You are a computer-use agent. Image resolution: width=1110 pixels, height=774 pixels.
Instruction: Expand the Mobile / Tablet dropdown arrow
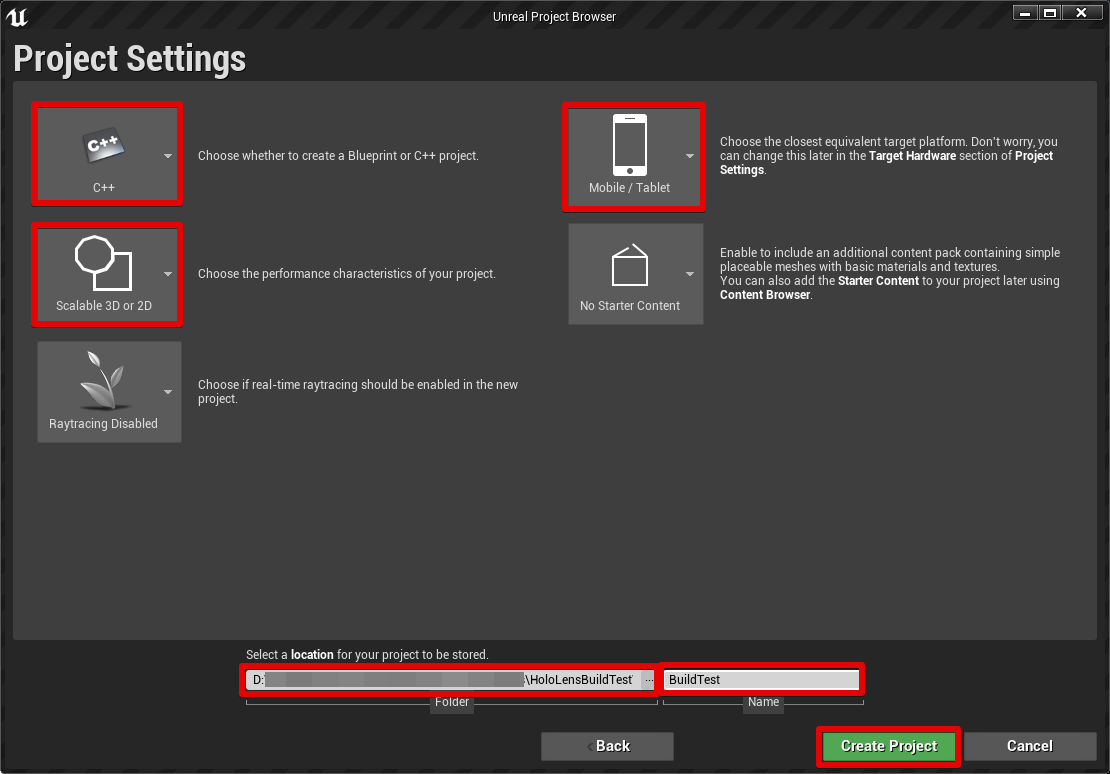(690, 156)
